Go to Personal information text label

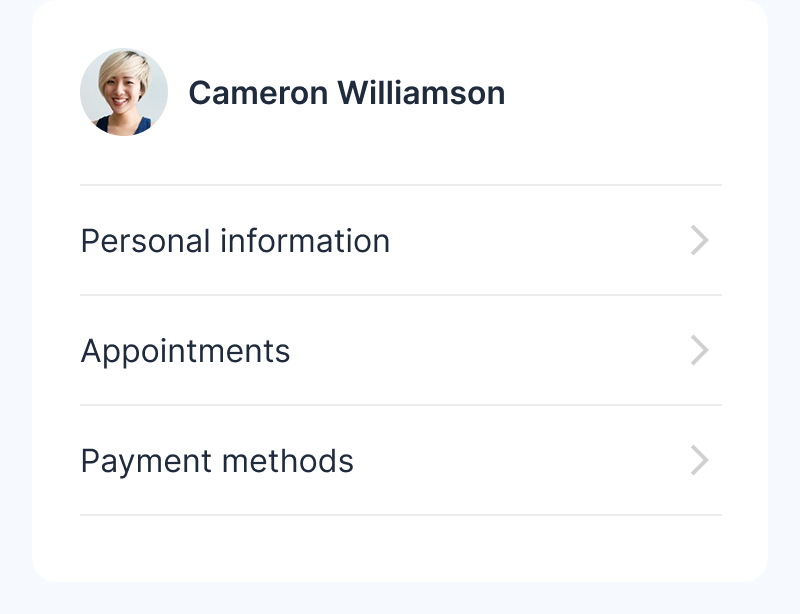235,241
